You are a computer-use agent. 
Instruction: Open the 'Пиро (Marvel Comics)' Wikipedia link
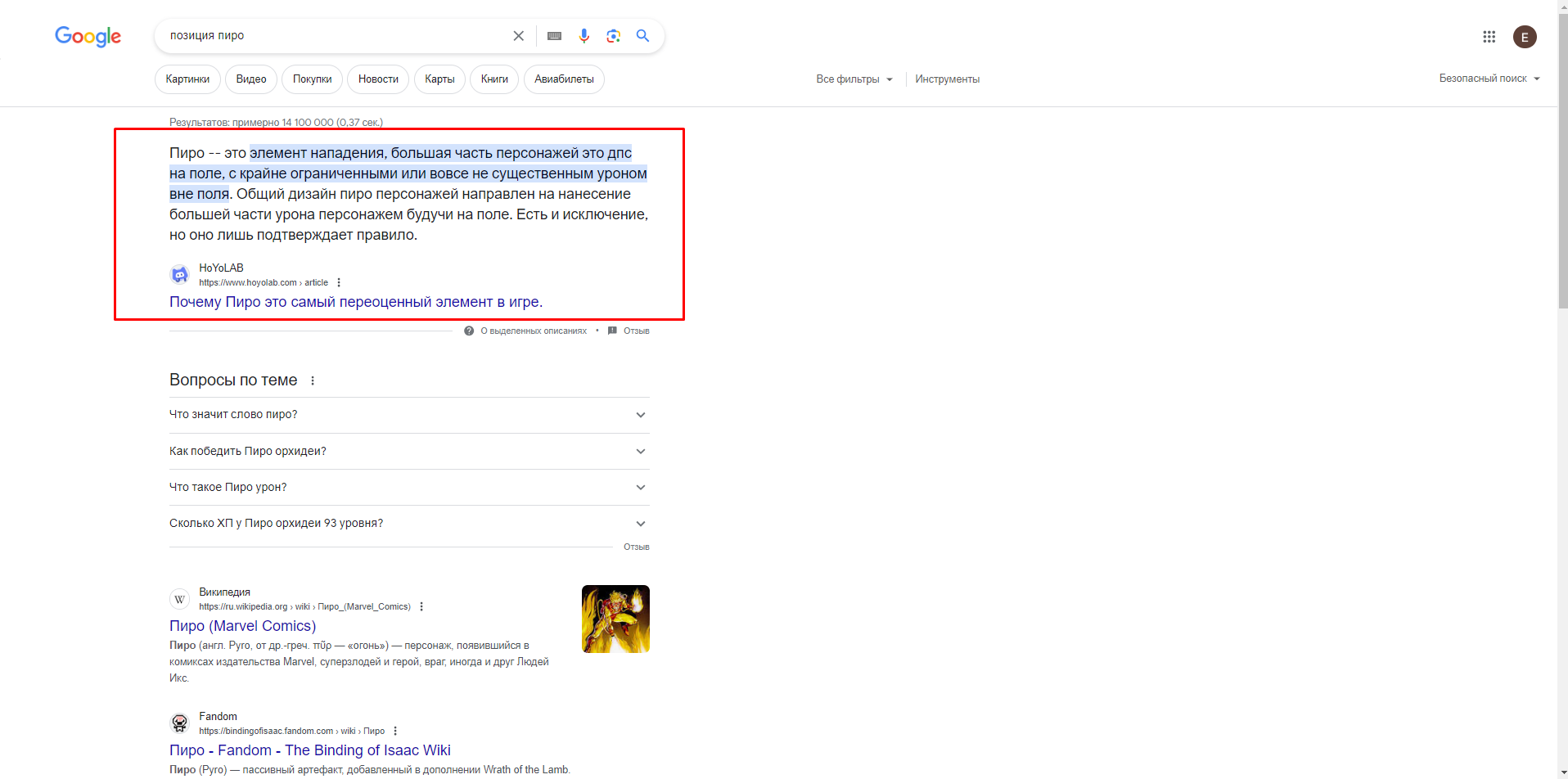[242, 625]
